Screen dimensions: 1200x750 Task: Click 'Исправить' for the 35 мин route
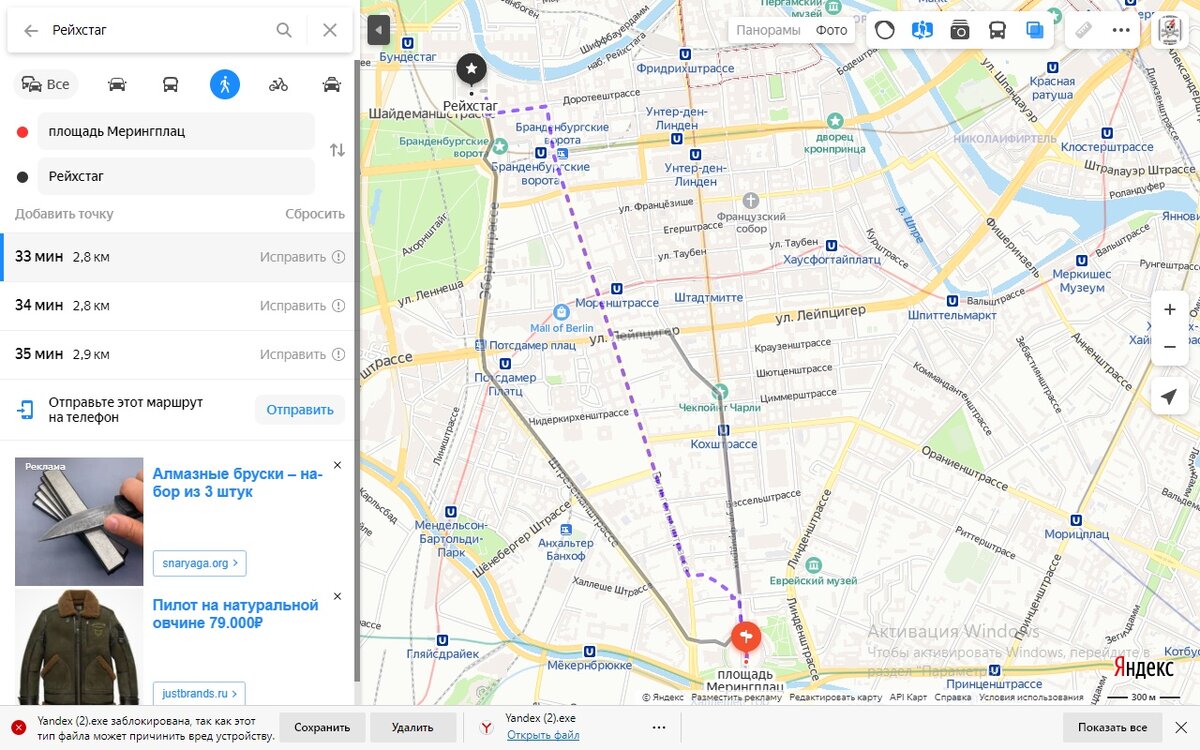tap(293, 354)
